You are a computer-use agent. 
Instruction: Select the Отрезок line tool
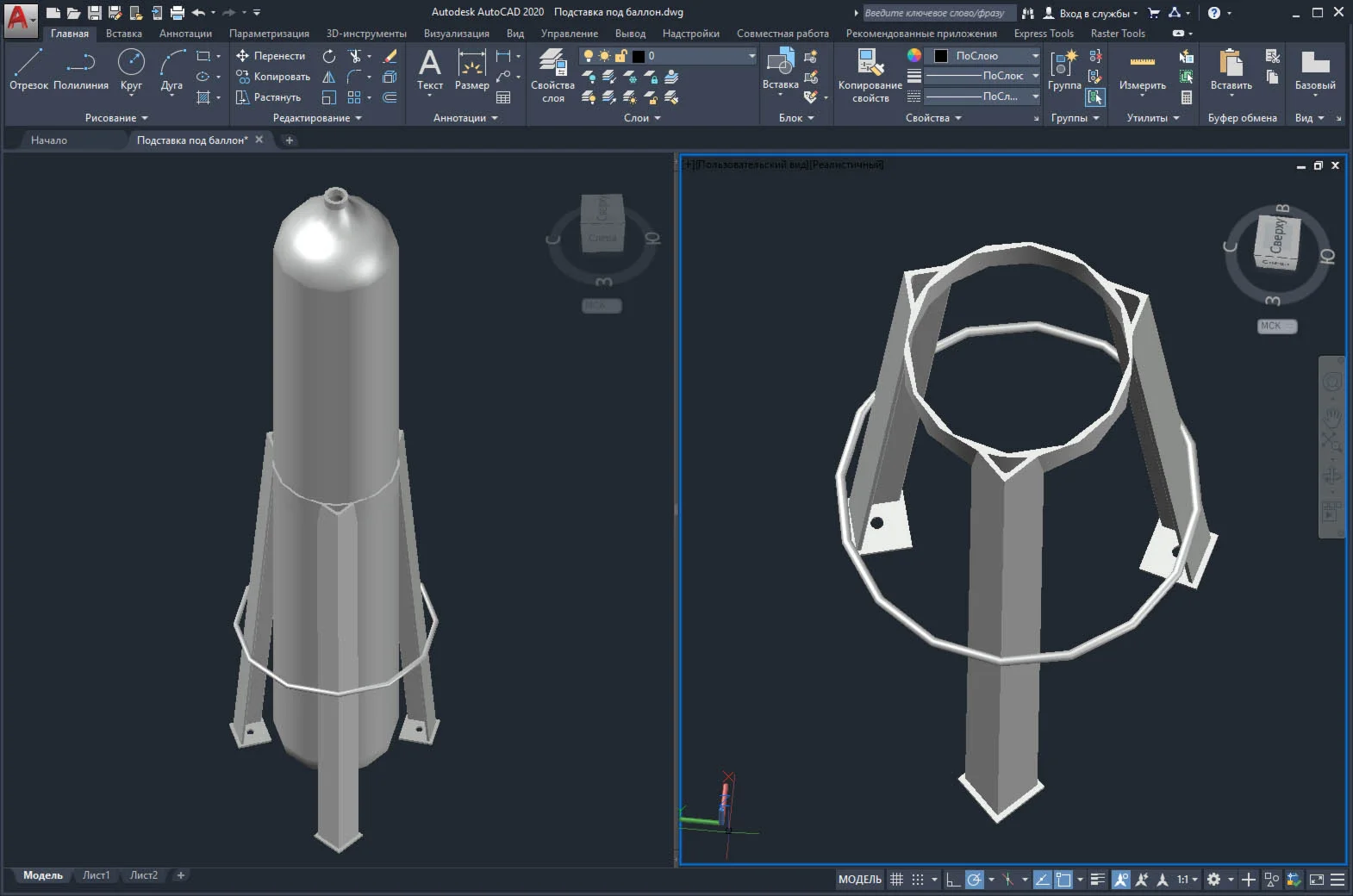pyautogui.click(x=28, y=69)
